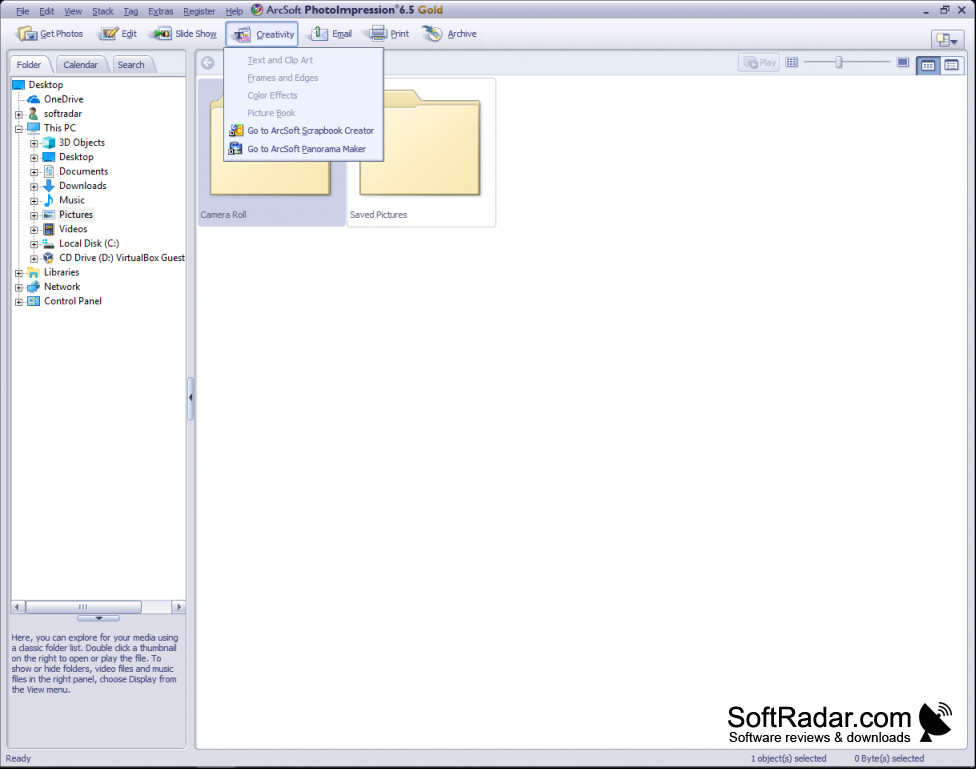Image resolution: width=976 pixels, height=769 pixels.
Task: Select the Saved Pictures folder thumbnail
Action: [x=421, y=153]
